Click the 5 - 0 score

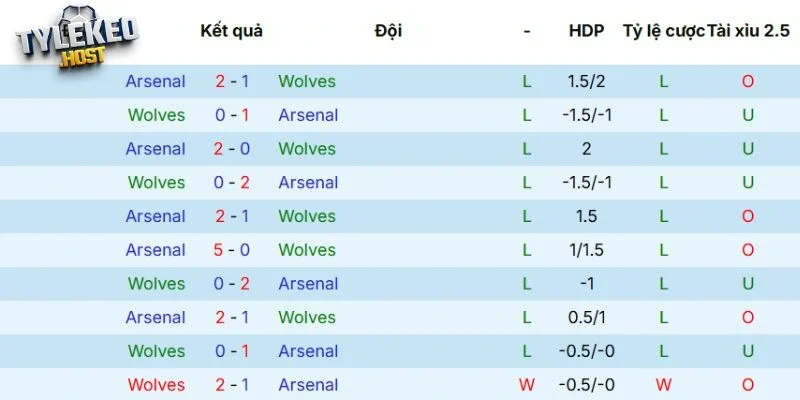pos(232,250)
